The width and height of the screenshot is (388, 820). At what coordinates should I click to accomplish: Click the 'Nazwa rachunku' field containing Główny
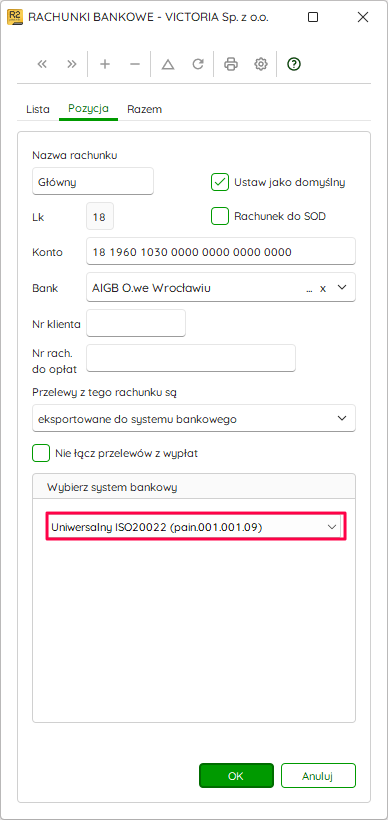click(x=93, y=182)
